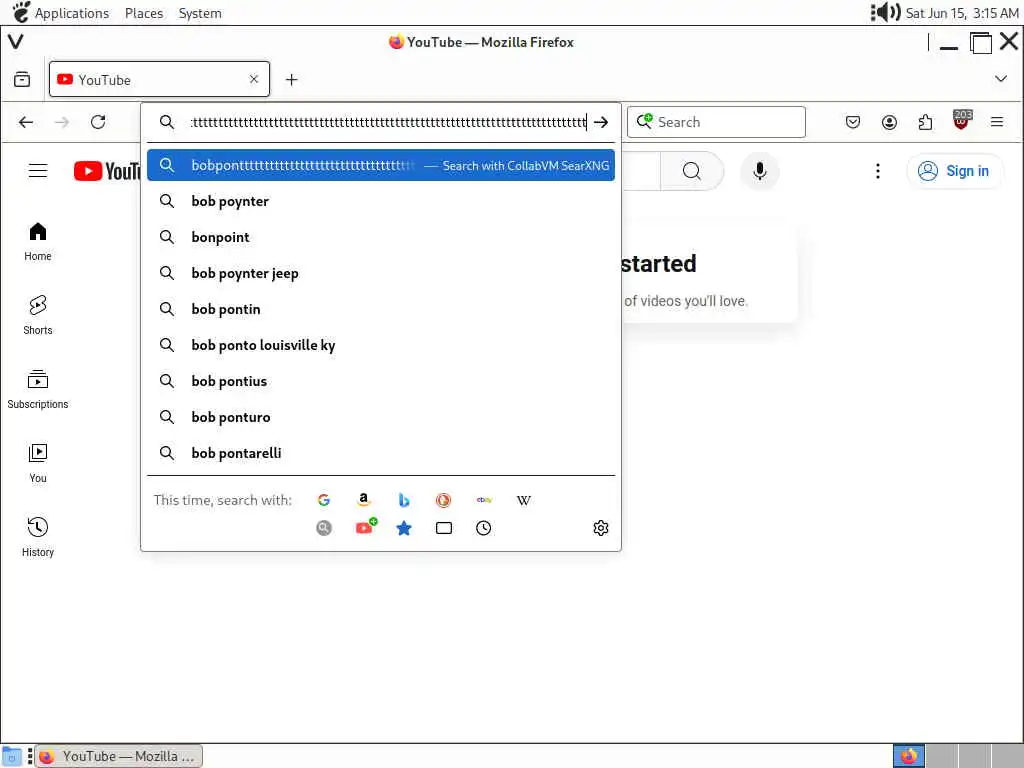The width and height of the screenshot is (1024, 768).
Task: Search open tabs icon
Action: coord(443,528)
